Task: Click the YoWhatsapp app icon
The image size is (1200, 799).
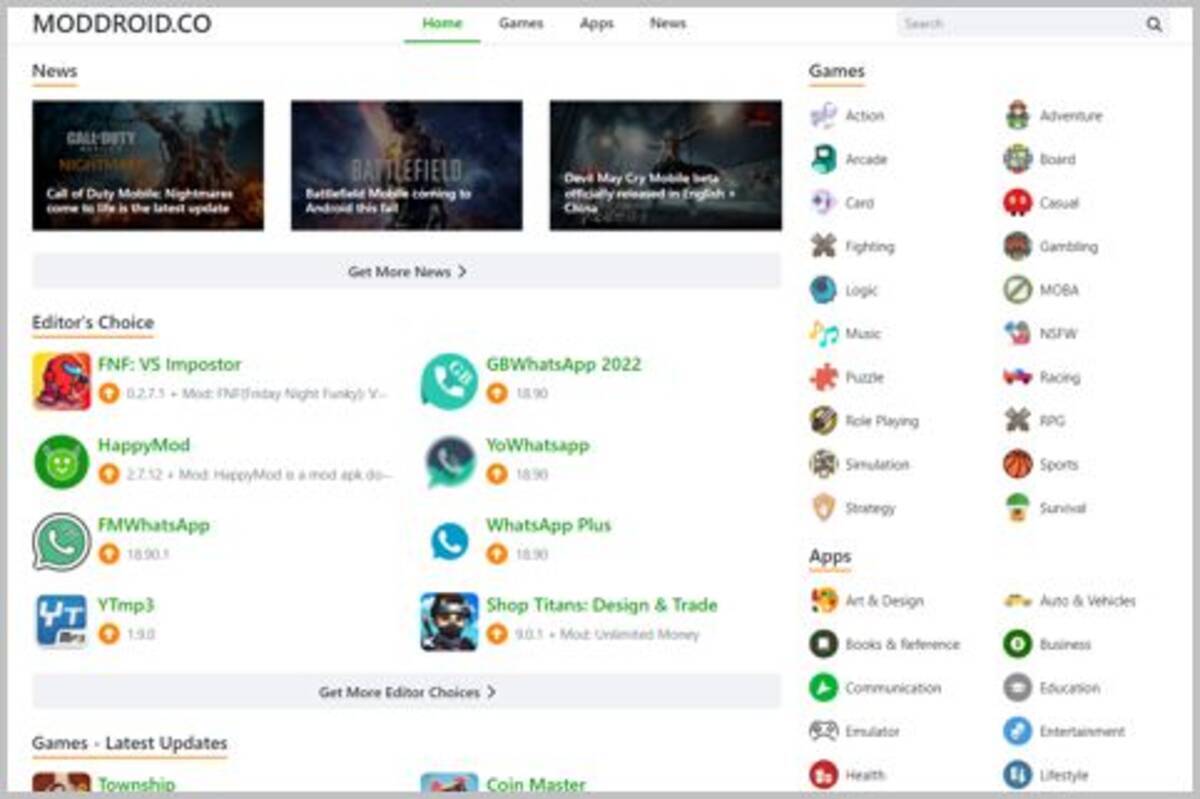Action: pyautogui.click(x=449, y=461)
